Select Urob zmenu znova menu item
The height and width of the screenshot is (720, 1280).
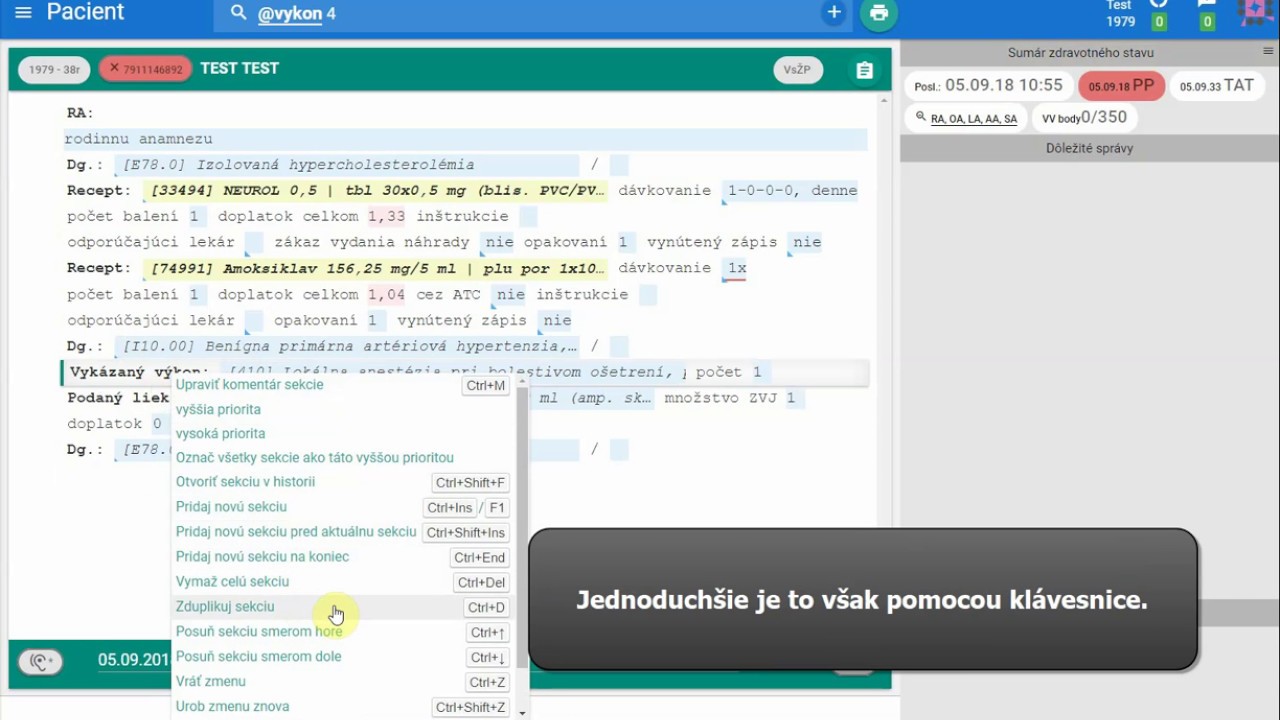tap(344, 707)
